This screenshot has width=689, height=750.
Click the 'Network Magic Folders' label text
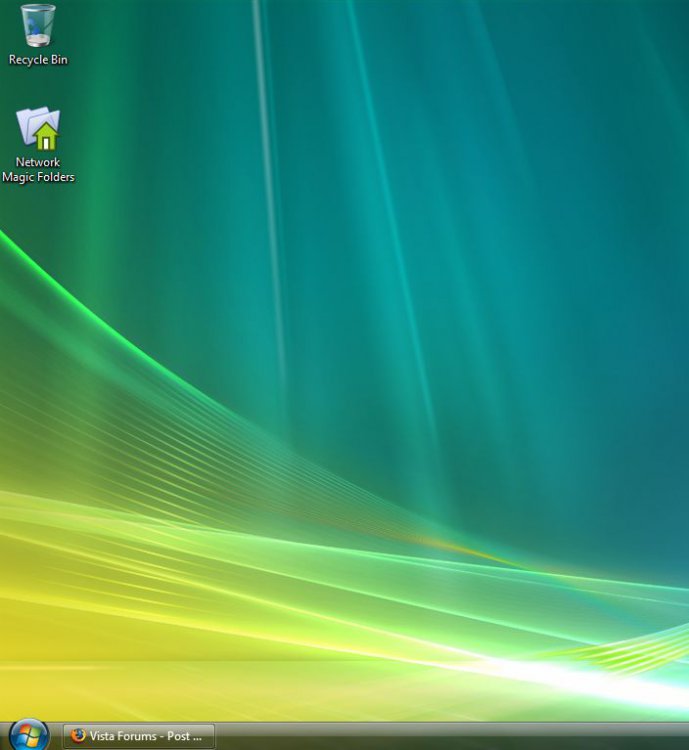click(x=38, y=169)
